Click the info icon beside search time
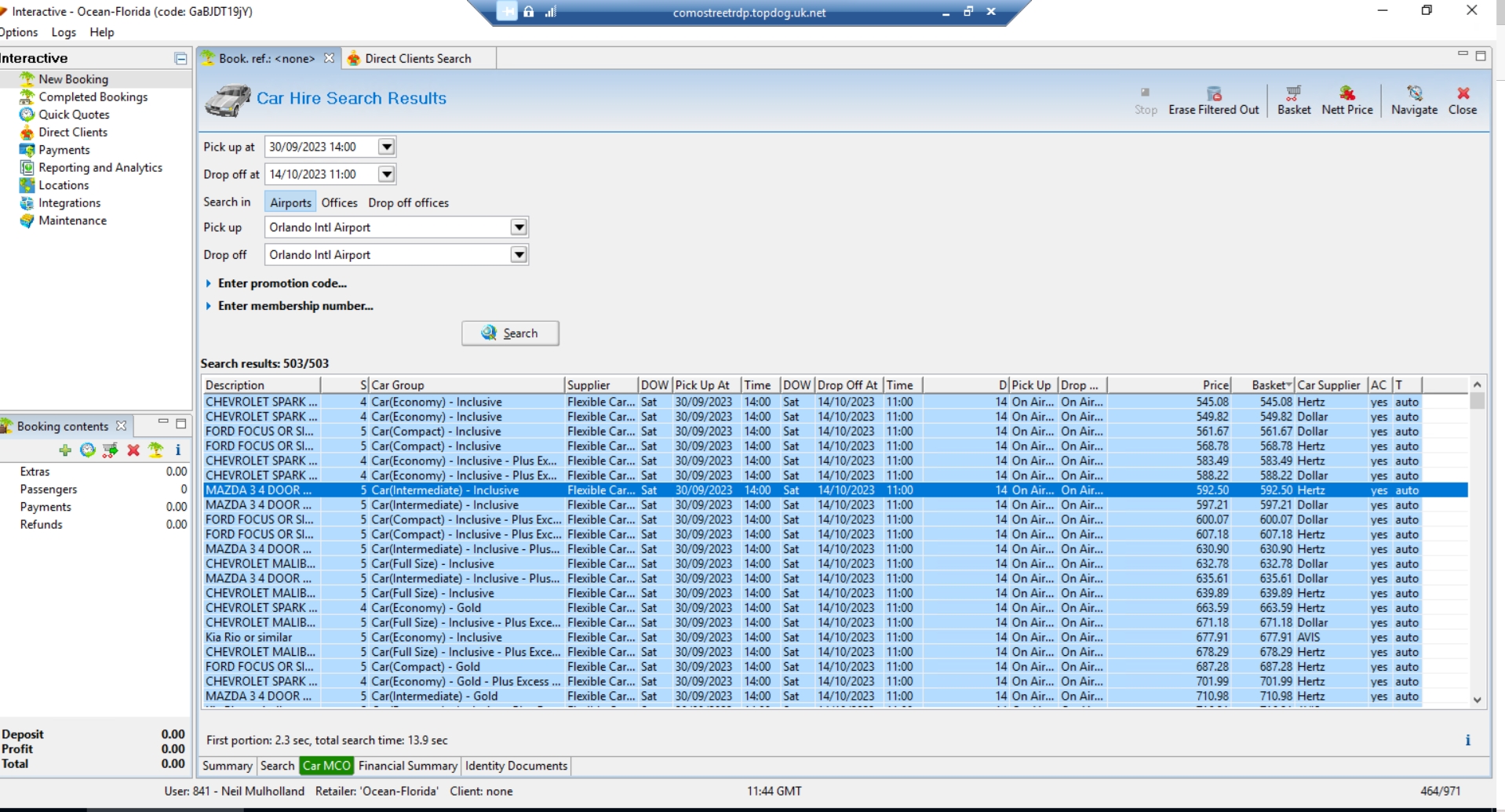Screen dimensions: 1505x812 pyautogui.click(x=1467, y=740)
